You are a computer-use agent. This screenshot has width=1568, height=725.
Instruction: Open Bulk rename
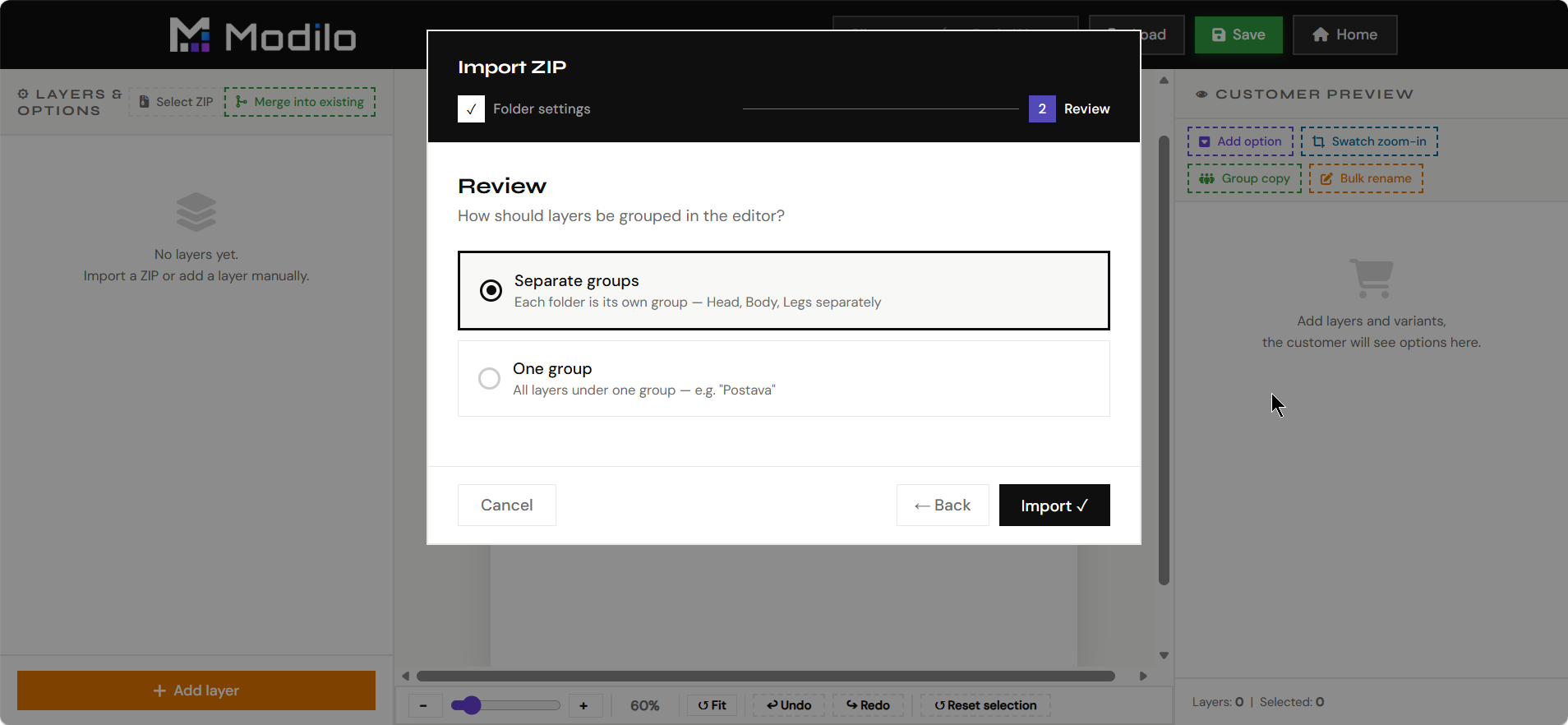click(x=1366, y=178)
